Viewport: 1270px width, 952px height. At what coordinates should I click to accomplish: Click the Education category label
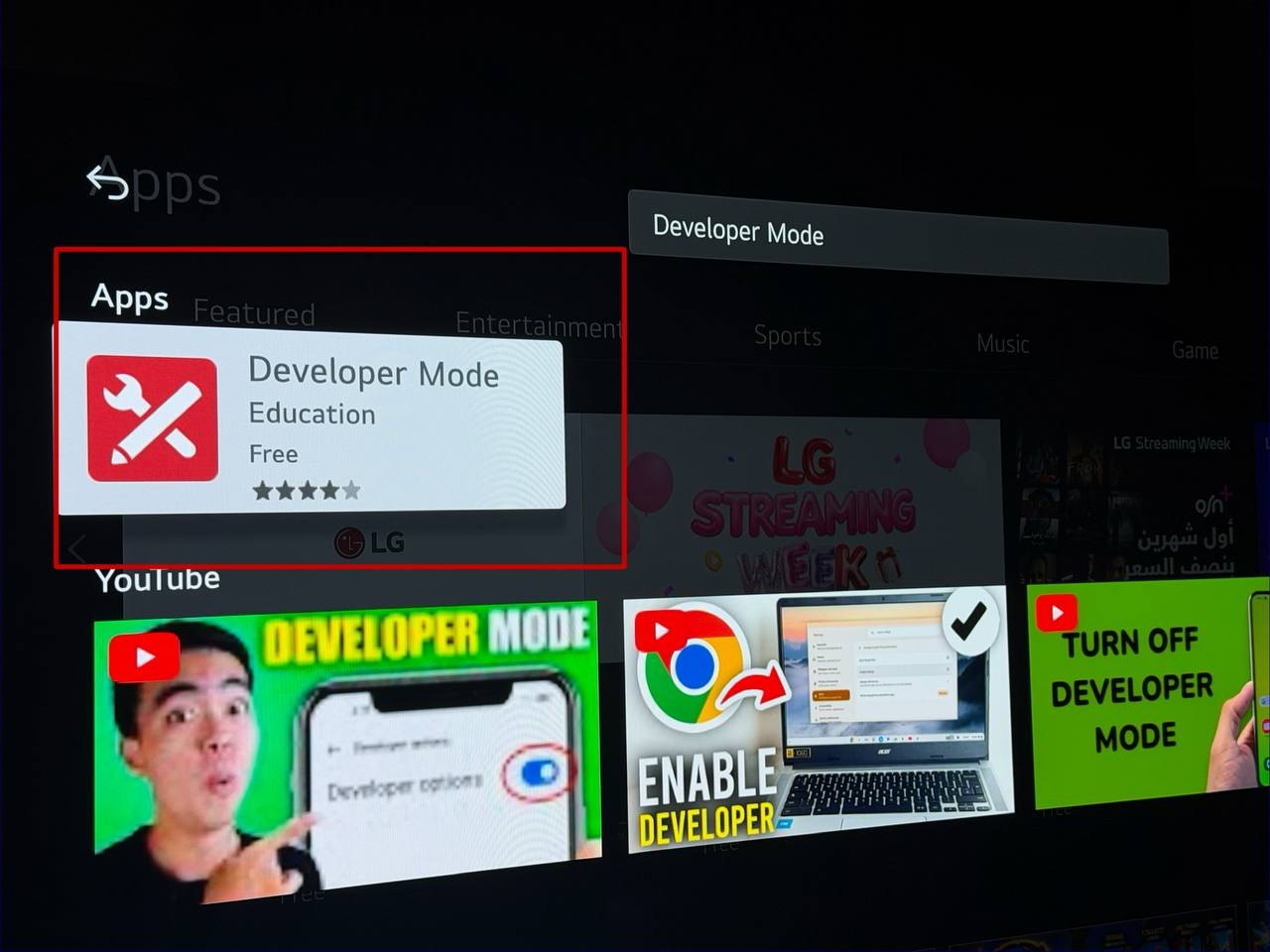coord(312,414)
